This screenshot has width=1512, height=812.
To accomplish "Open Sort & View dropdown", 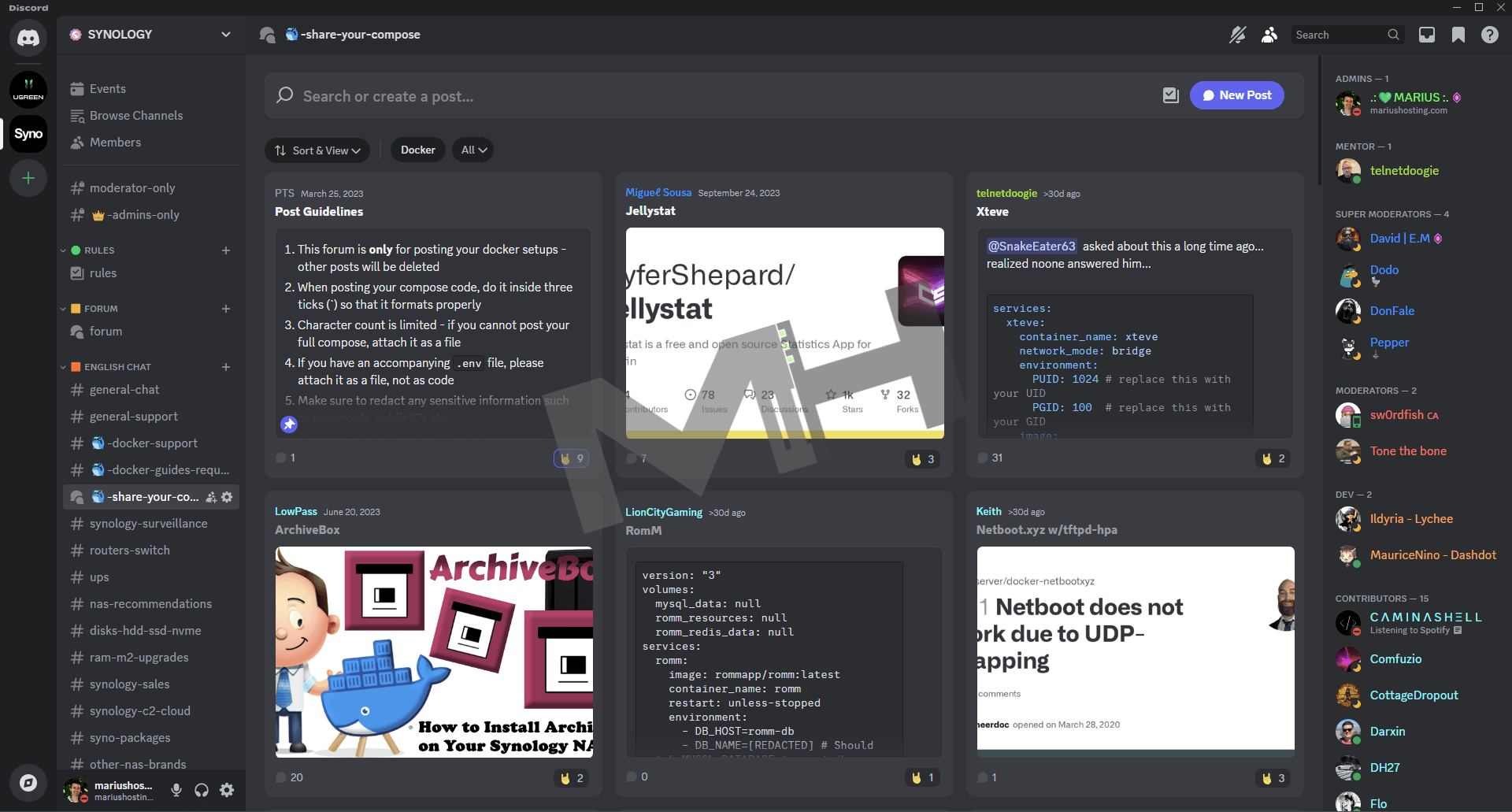I will click(317, 150).
